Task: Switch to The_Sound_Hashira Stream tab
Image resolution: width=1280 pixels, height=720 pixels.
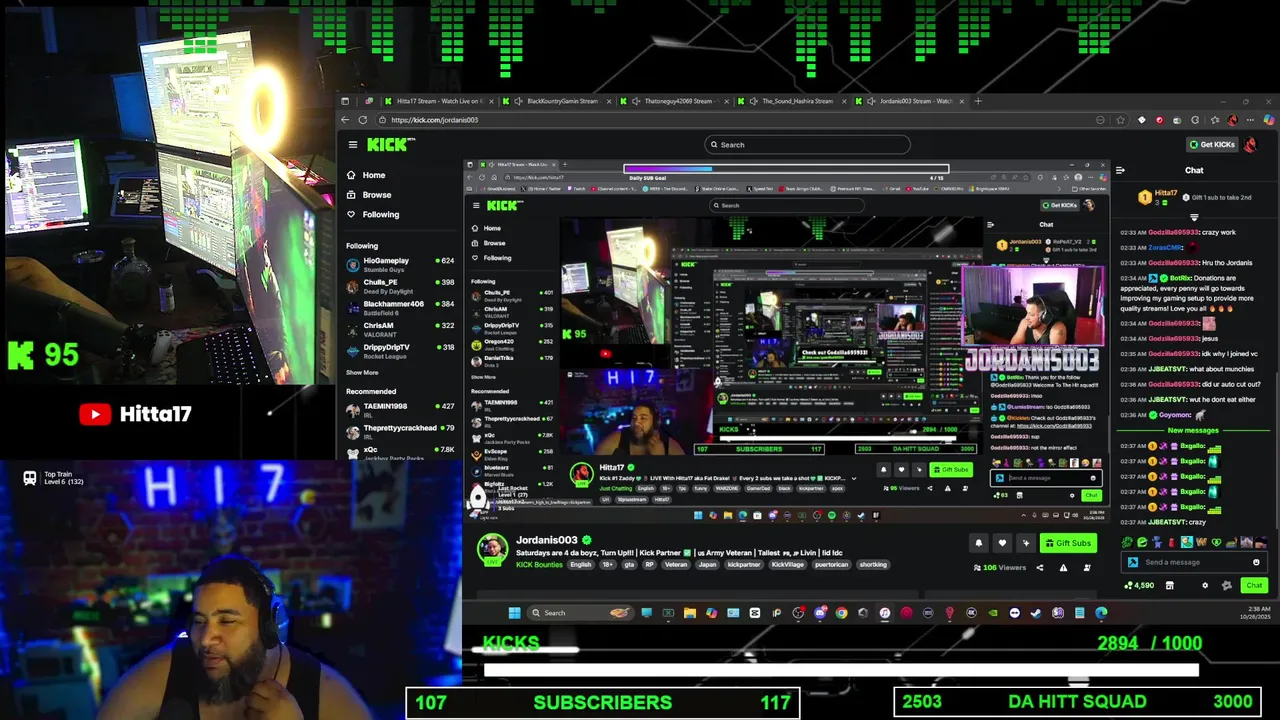Action: click(791, 101)
